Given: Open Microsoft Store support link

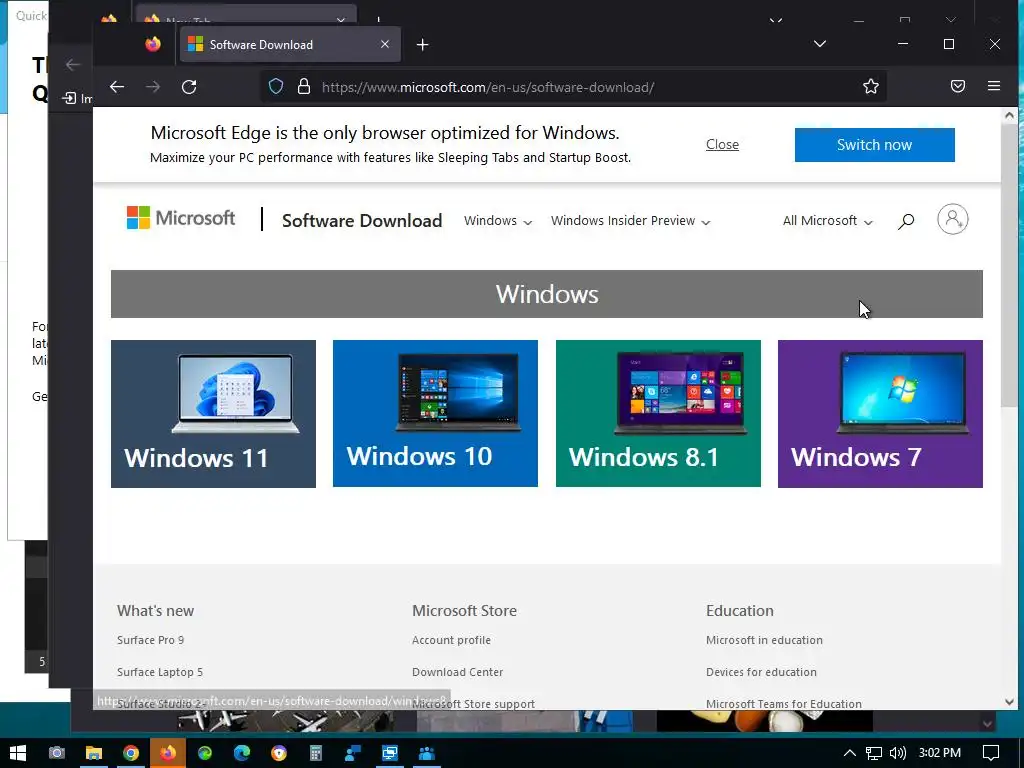Looking at the screenshot, I should tap(473, 704).
